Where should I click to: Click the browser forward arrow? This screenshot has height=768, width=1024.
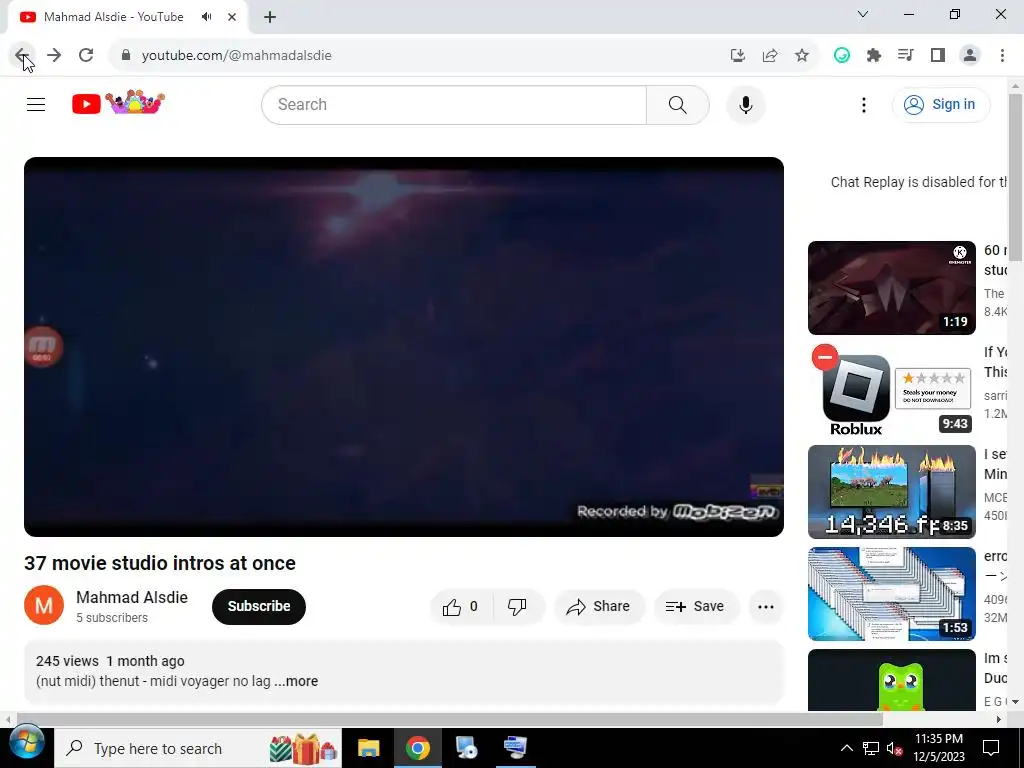click(54, 56)
